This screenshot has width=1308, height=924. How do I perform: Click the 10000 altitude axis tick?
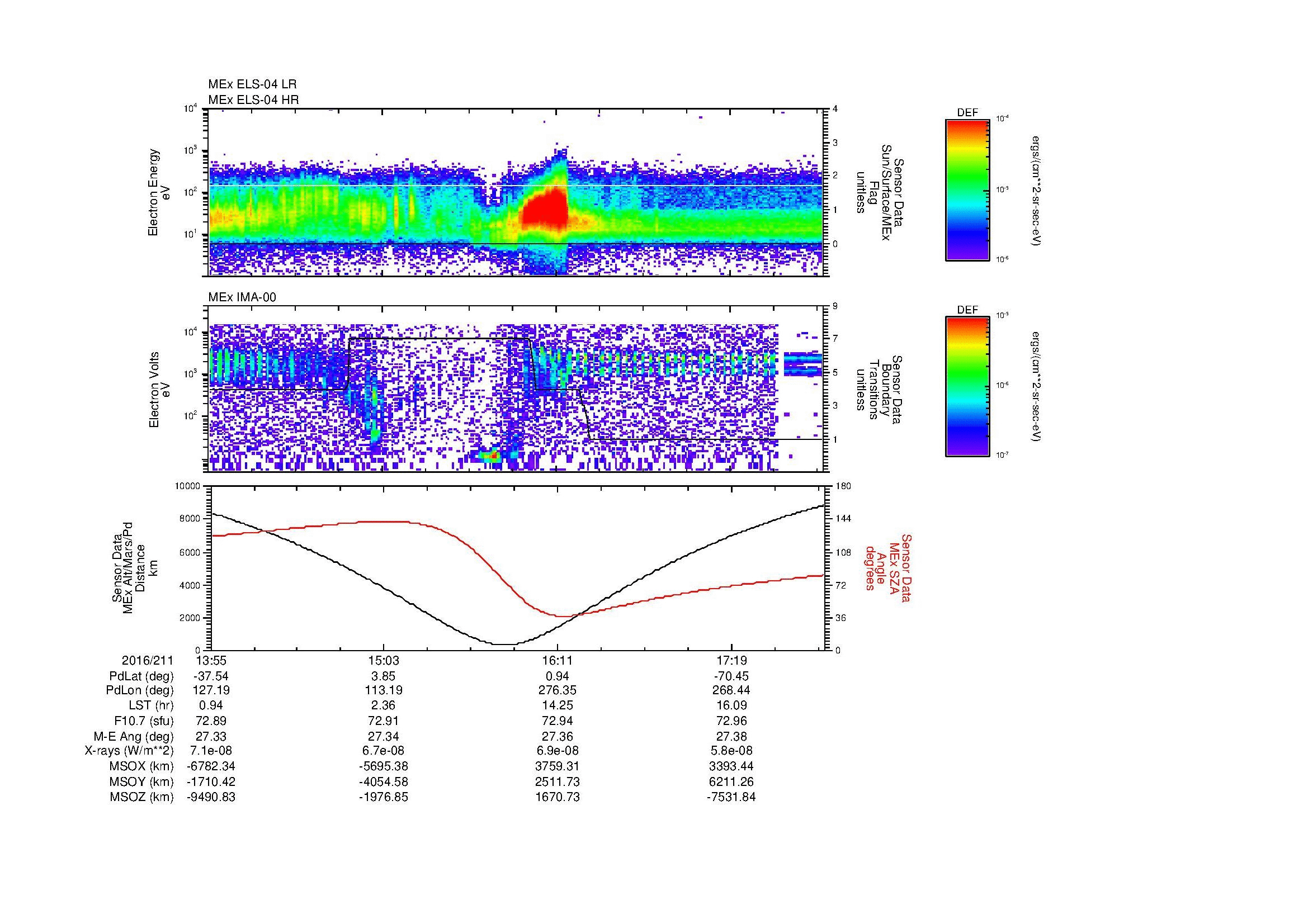coord(187,486)
